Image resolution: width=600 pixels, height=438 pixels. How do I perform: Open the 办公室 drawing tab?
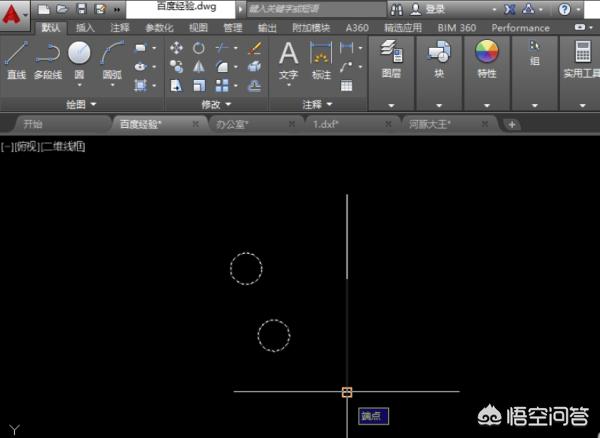pyautogui.click(x=233, y=124)
